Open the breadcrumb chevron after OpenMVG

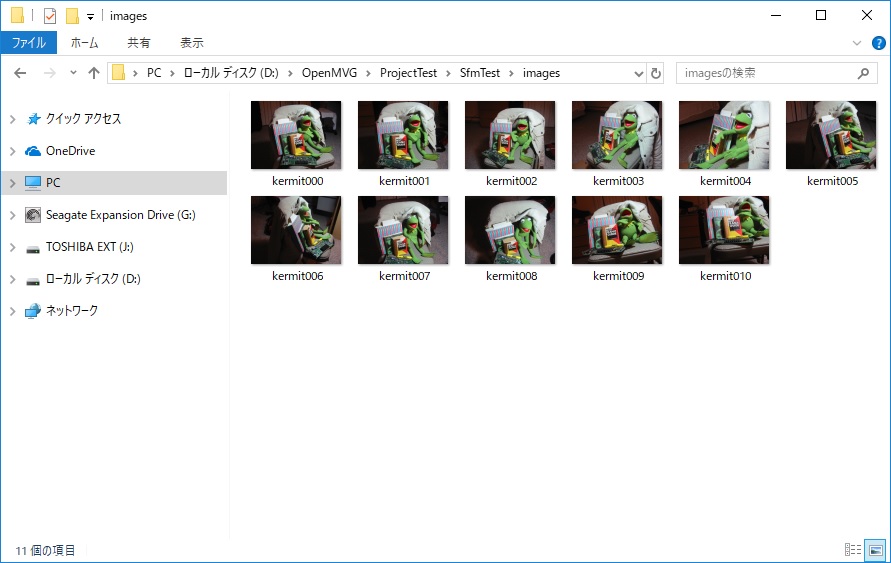[x=368, y=73]
